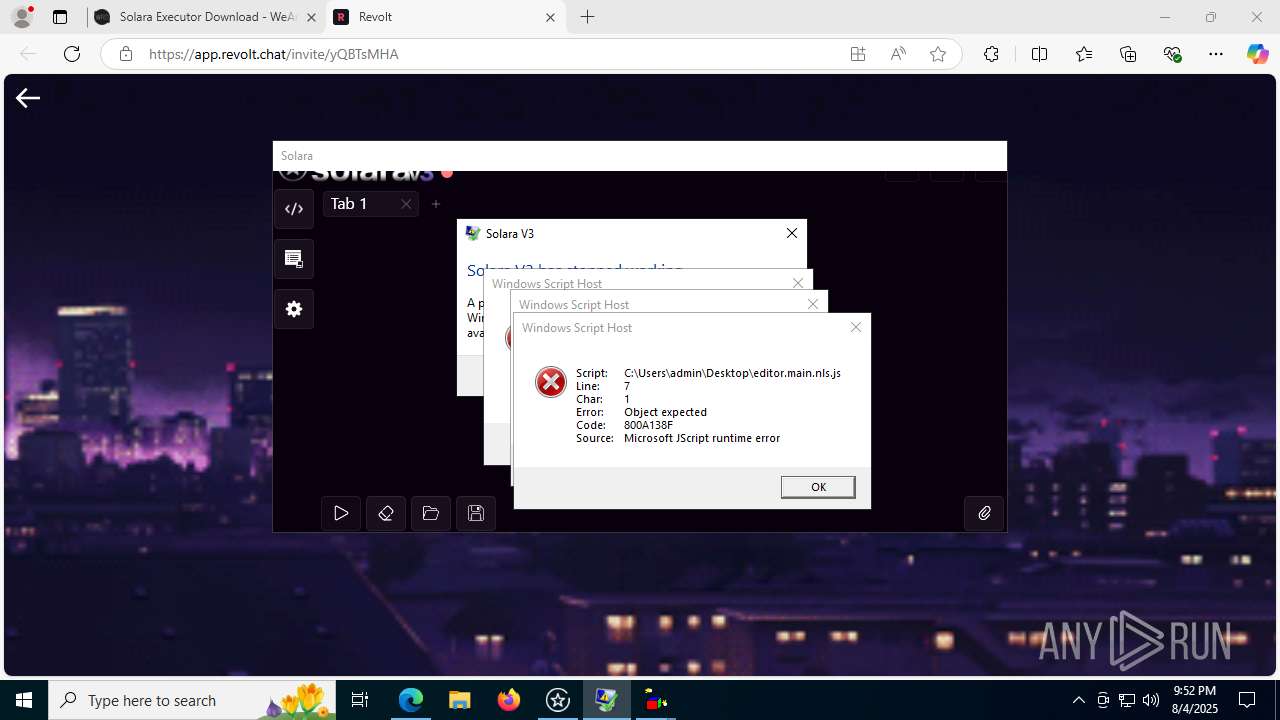This screenshot has width=1280, height=720.
Task: Add a new Solara tab
Action: (x=436, y=204)
